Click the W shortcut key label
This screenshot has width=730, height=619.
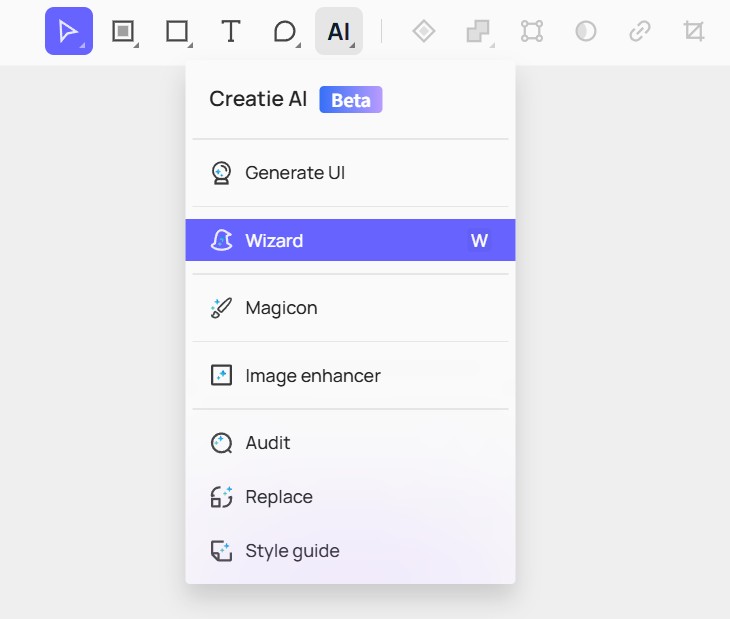[x=479, y=241]
